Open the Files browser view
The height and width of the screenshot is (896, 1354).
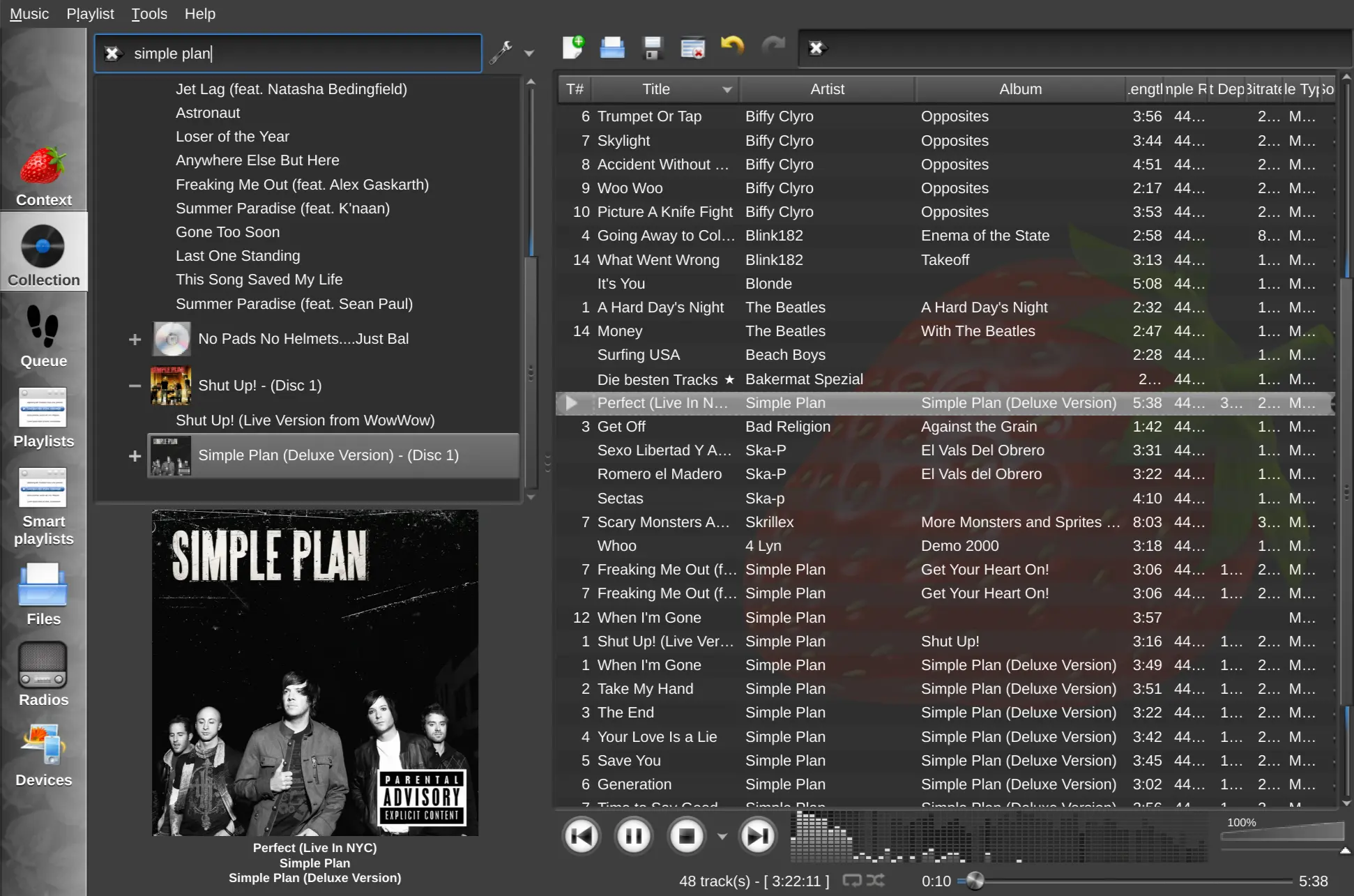pyautogui.click(x=43, y=594)
